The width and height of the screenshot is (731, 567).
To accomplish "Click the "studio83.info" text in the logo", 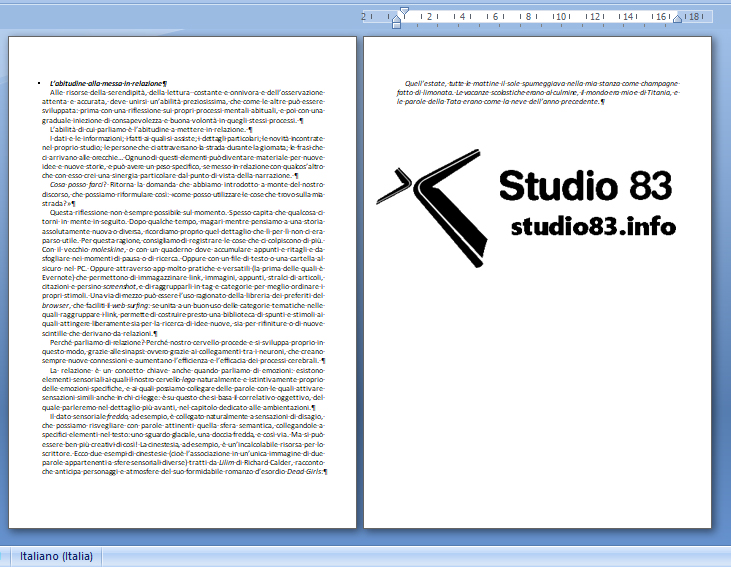I will coord(593,227).
